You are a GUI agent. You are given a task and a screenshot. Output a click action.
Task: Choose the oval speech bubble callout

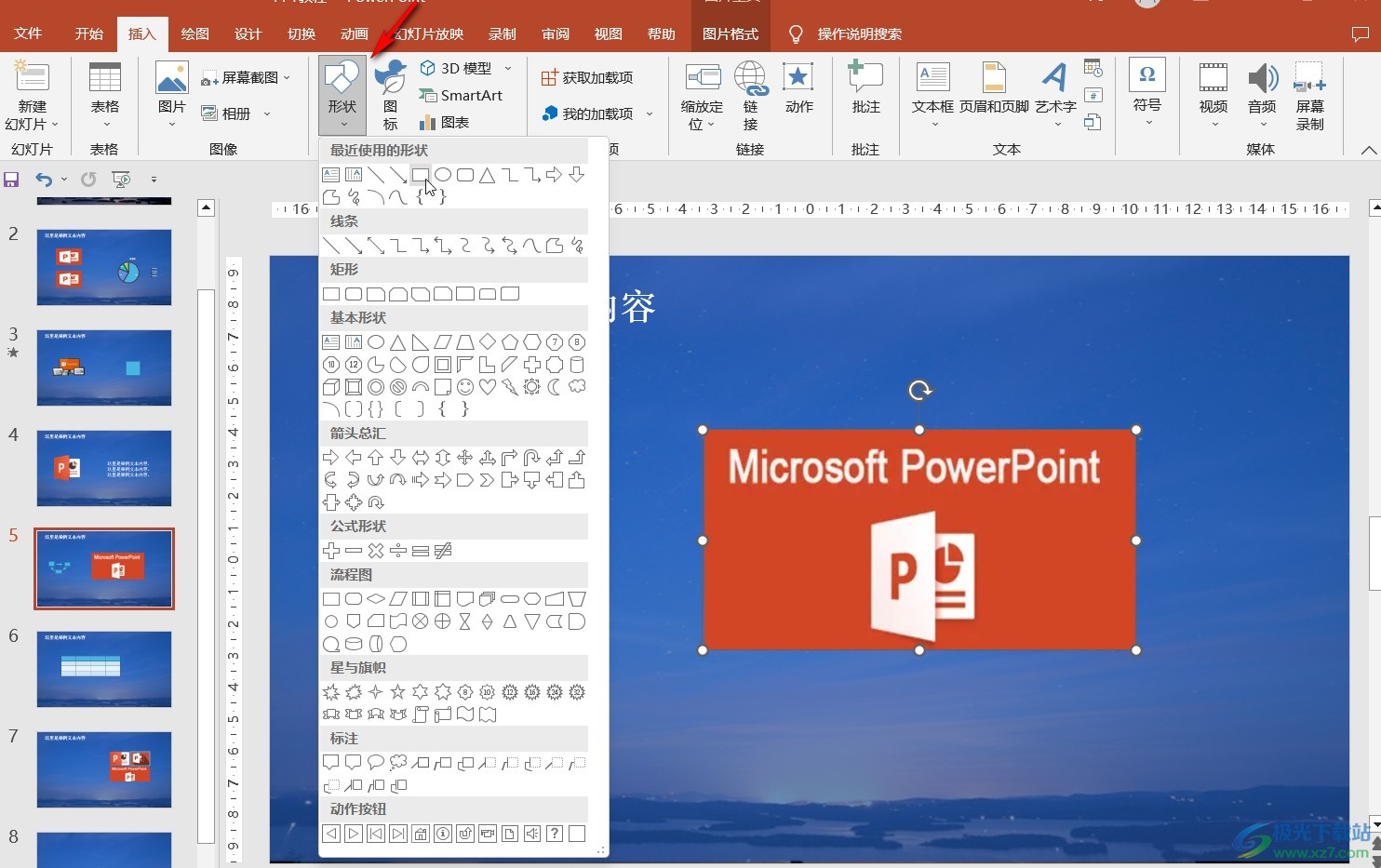tap(376, 763)
